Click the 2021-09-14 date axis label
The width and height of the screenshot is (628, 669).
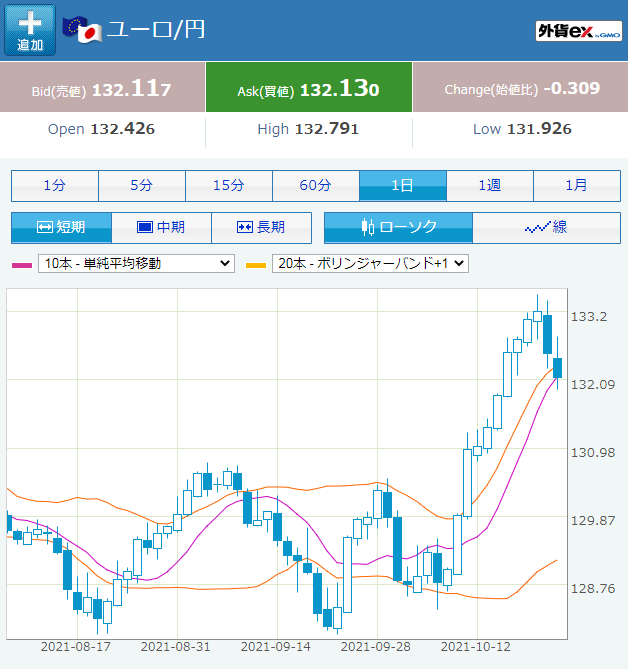tap(276, 647)
